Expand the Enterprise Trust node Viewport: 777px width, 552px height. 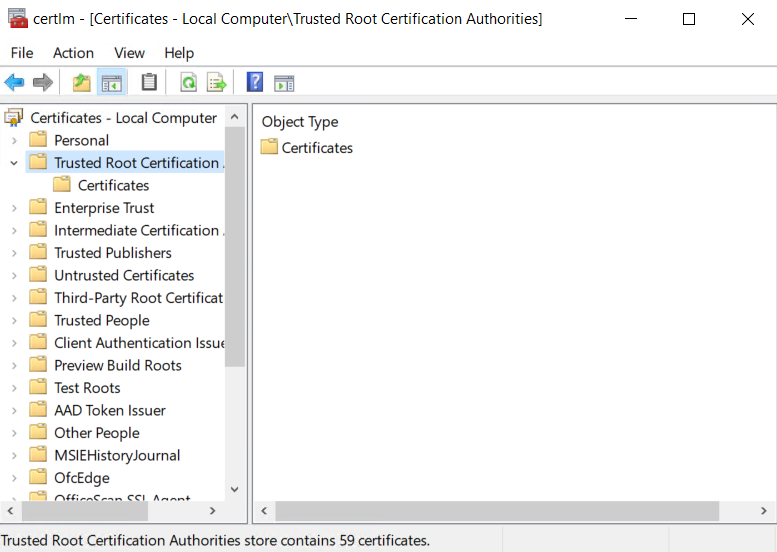[14, 208]
